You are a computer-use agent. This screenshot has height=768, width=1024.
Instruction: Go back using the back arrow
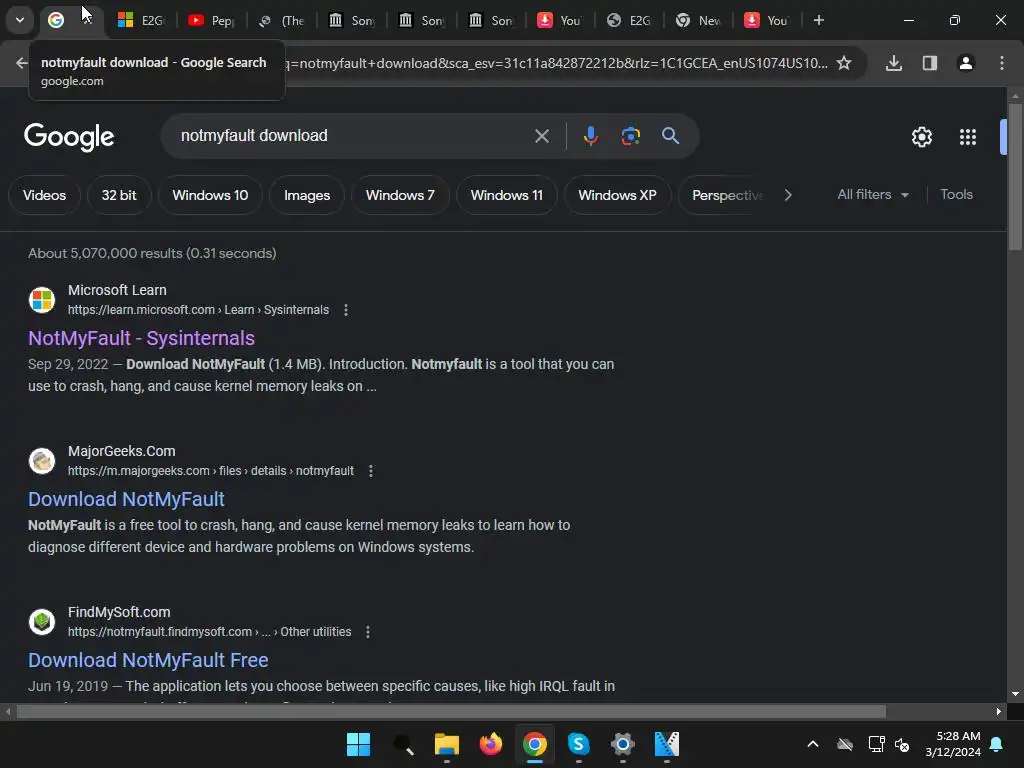pyautogui.click(x=22, y=63)
